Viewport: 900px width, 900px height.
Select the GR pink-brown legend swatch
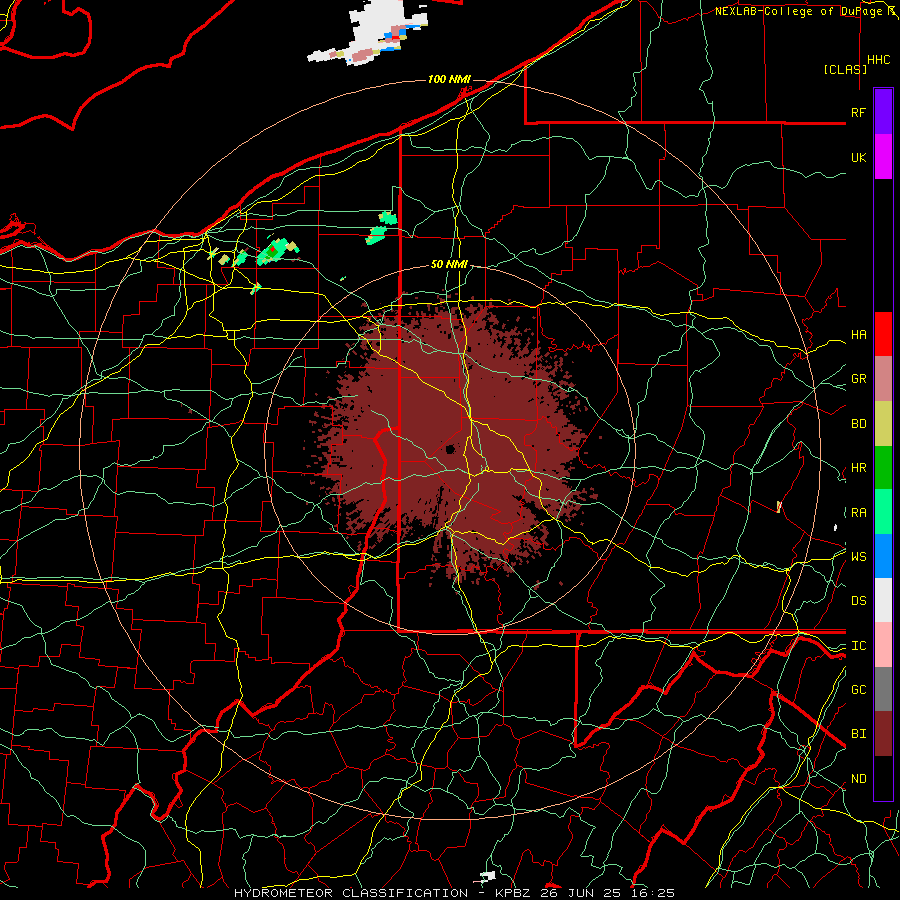tap(883, 379)
